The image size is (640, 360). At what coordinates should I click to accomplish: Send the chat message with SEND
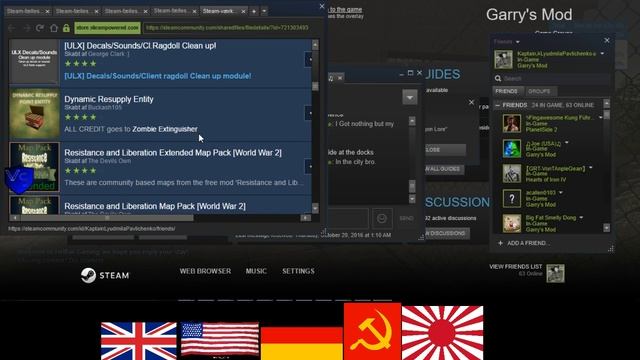point(406,218)
